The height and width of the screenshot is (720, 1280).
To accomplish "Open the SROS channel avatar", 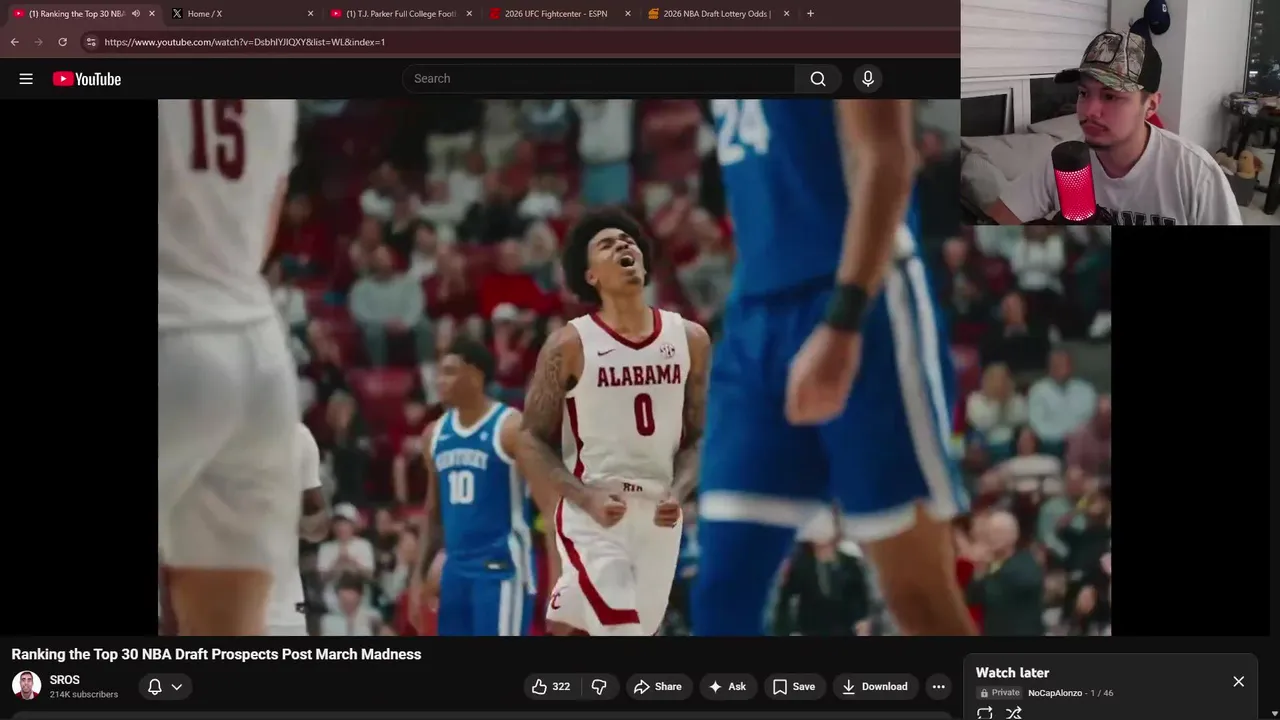I will point(26,686).
